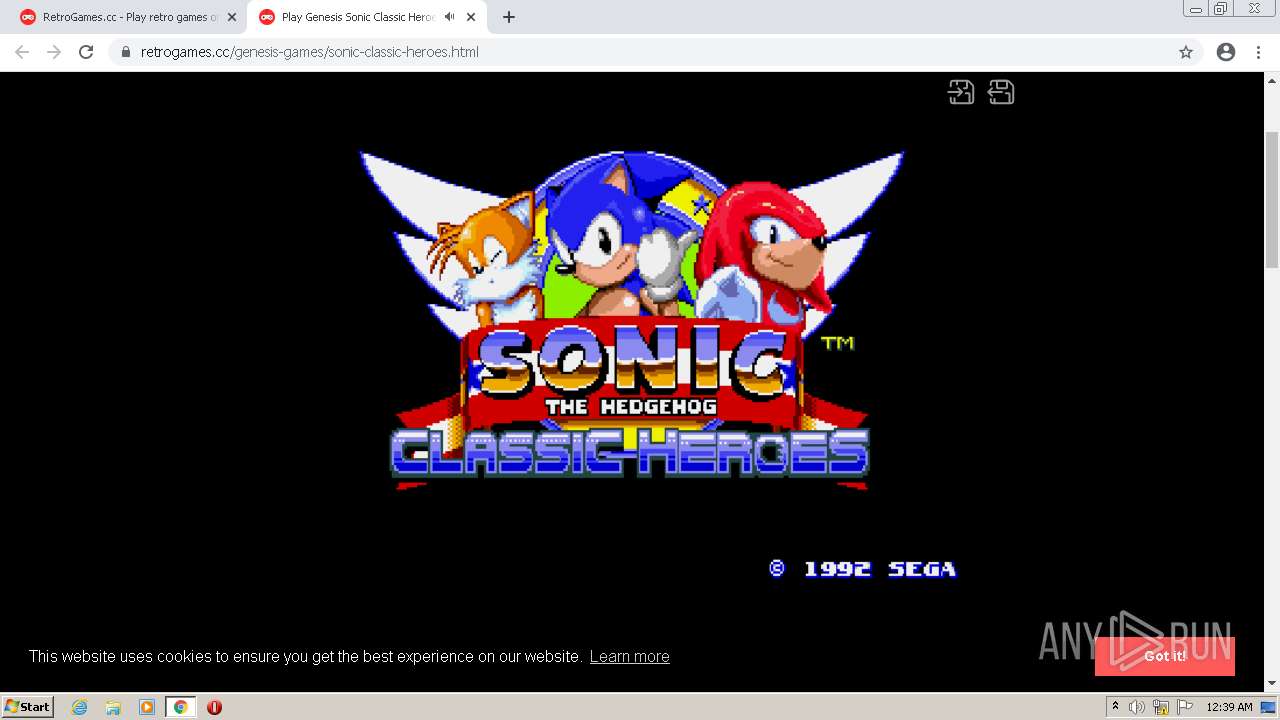
Task: Select Chrome in the taskbar
Action: click(181, 707)
